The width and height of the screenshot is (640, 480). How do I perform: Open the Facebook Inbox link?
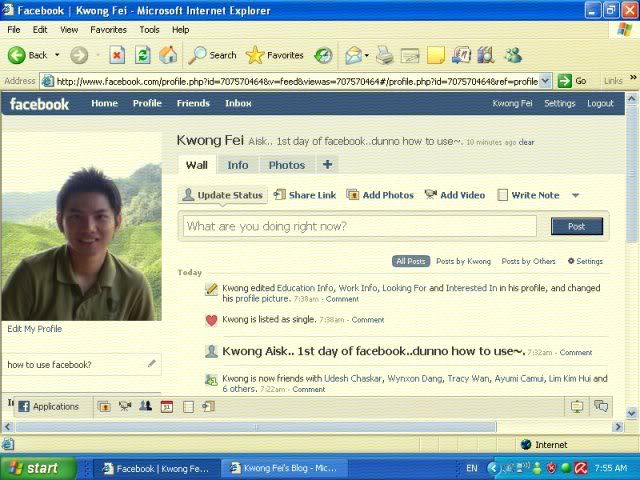[238, 103]
